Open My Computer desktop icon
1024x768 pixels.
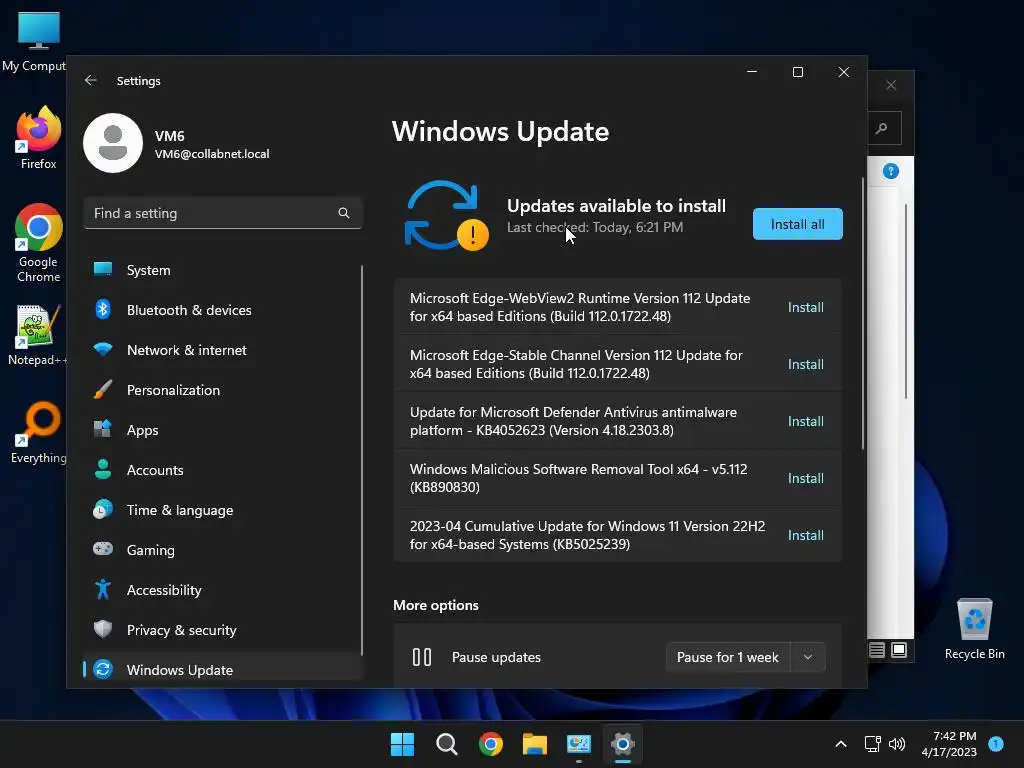38,41
